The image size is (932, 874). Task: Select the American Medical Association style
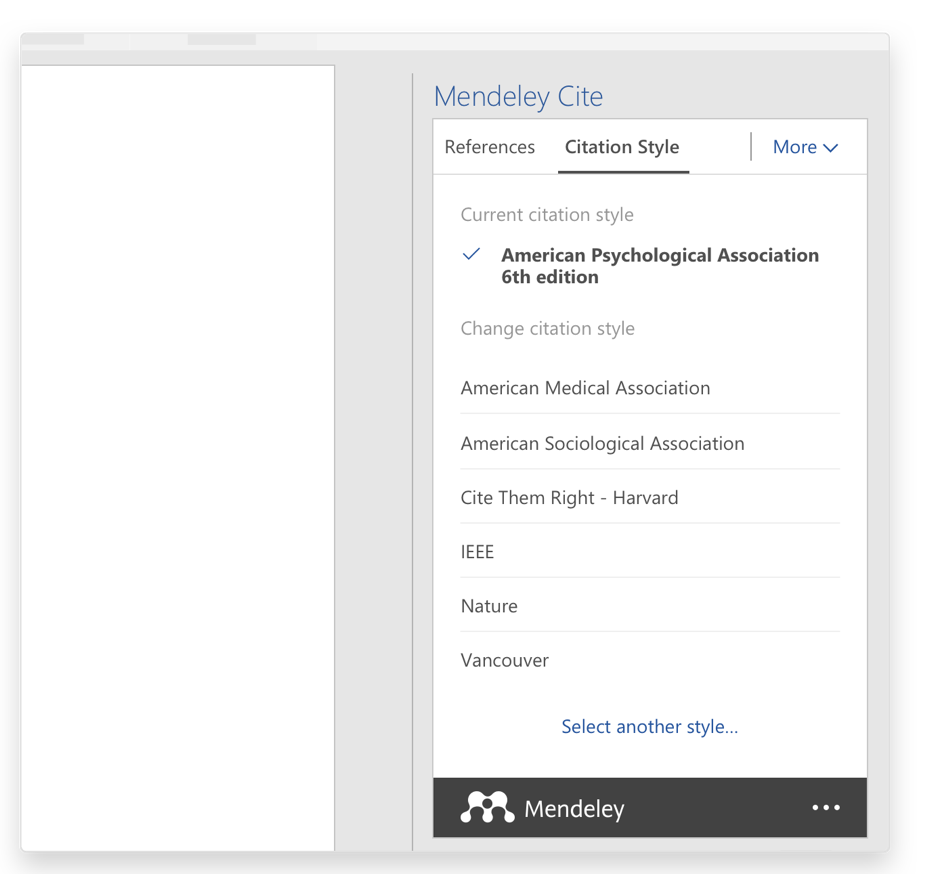click(x=585, y=388)
